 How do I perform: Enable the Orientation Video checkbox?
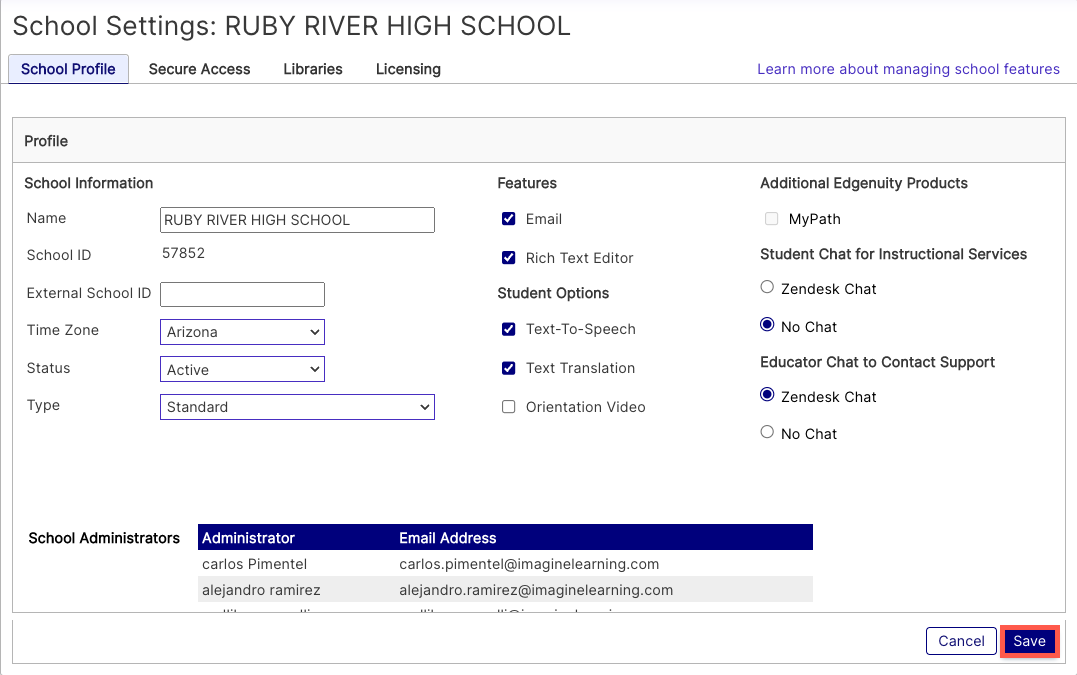pos(509,407)
